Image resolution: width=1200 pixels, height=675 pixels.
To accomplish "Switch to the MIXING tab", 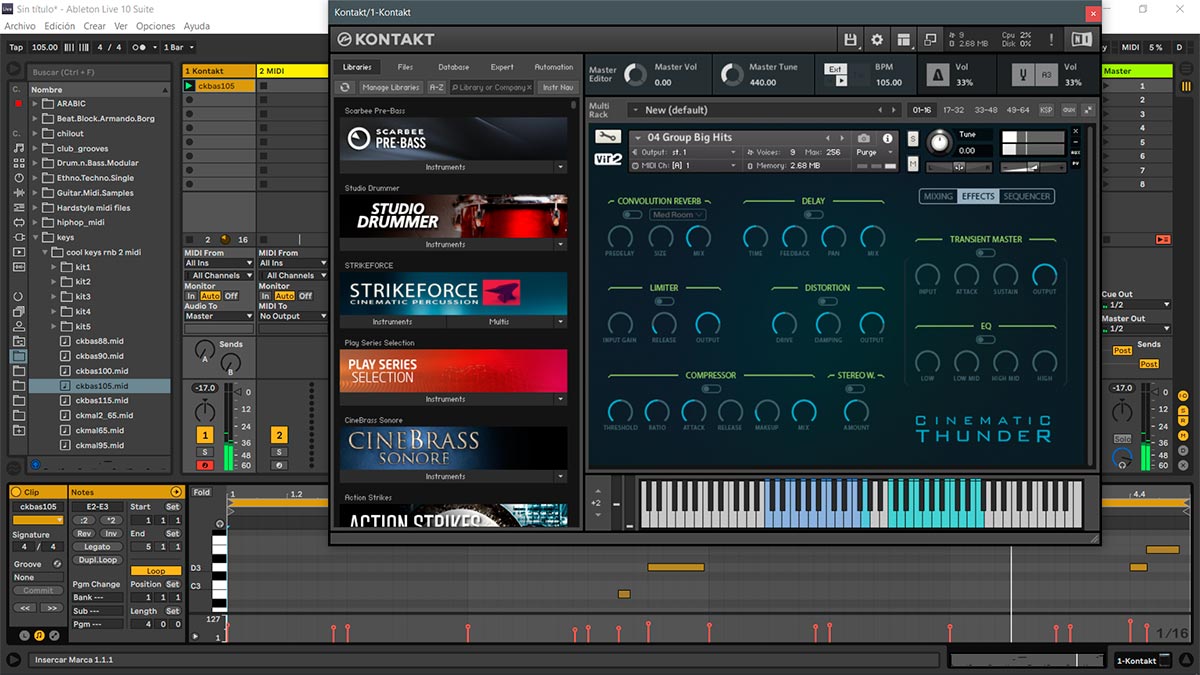I will pos(938,196).
